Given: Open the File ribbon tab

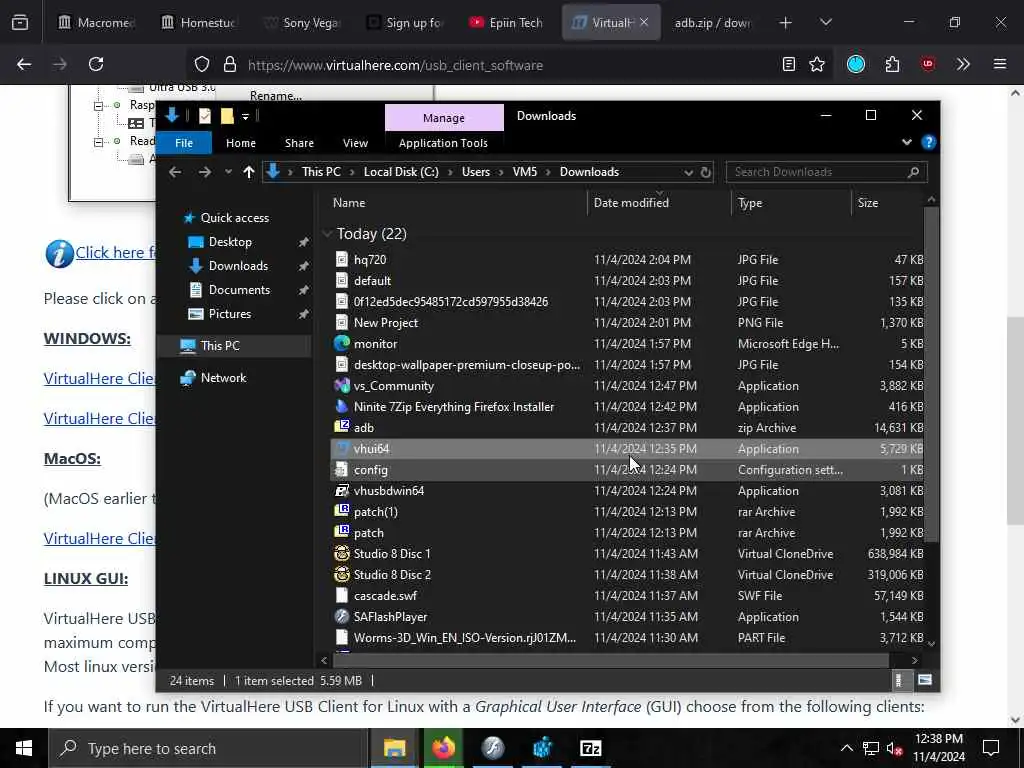Looking at the screenshot, I should pos(184,143).
